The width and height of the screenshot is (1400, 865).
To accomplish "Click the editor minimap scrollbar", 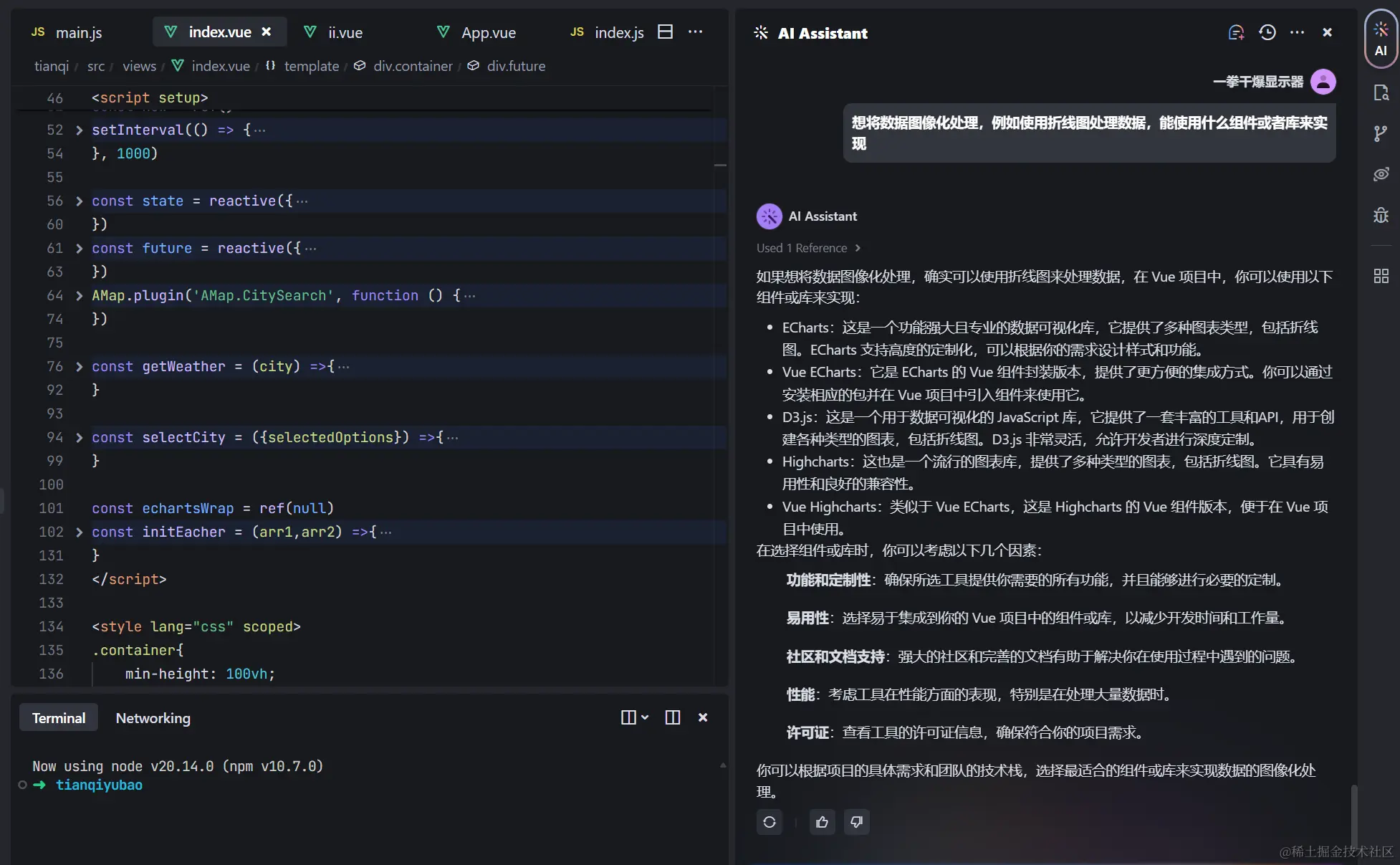I will (x=720, y=166).
